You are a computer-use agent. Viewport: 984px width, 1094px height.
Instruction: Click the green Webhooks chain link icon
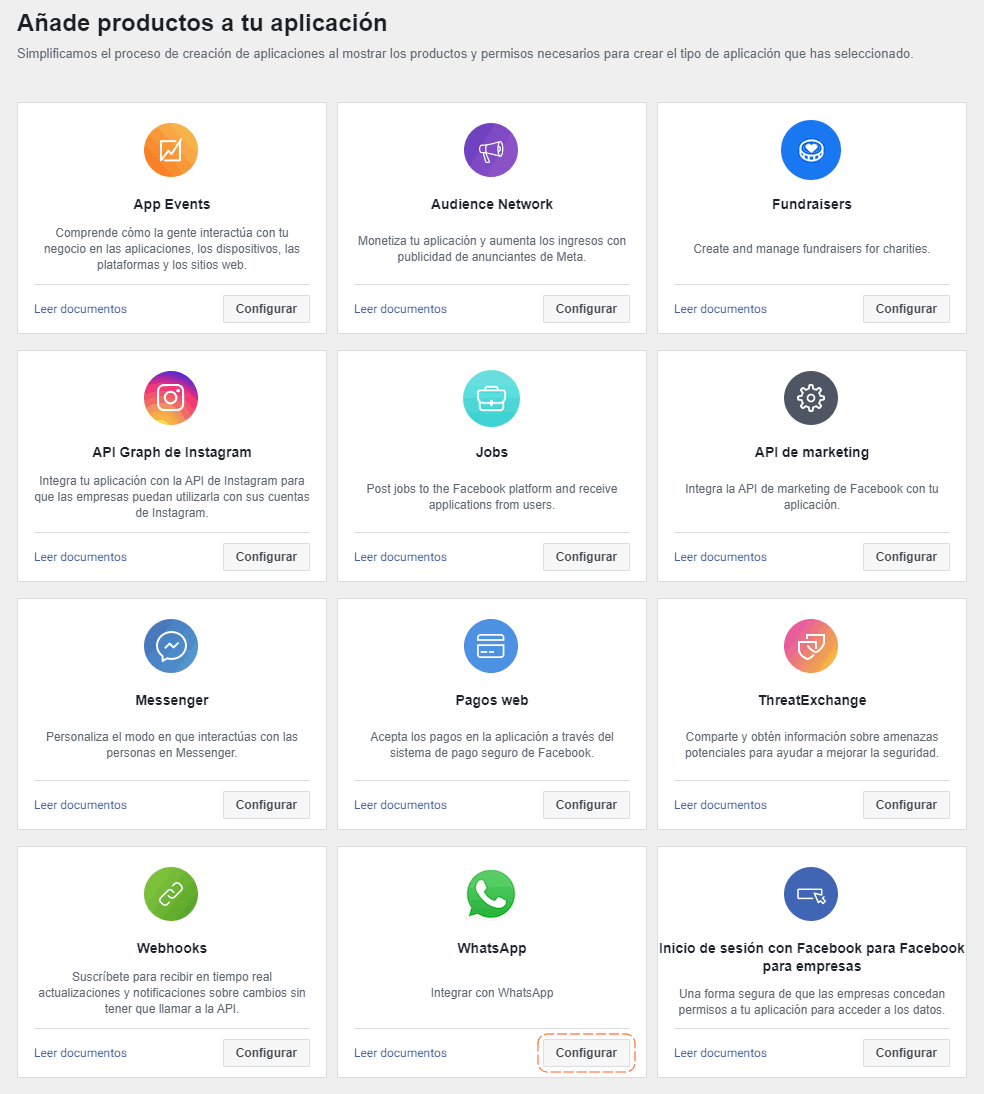[x=171, y=894]
